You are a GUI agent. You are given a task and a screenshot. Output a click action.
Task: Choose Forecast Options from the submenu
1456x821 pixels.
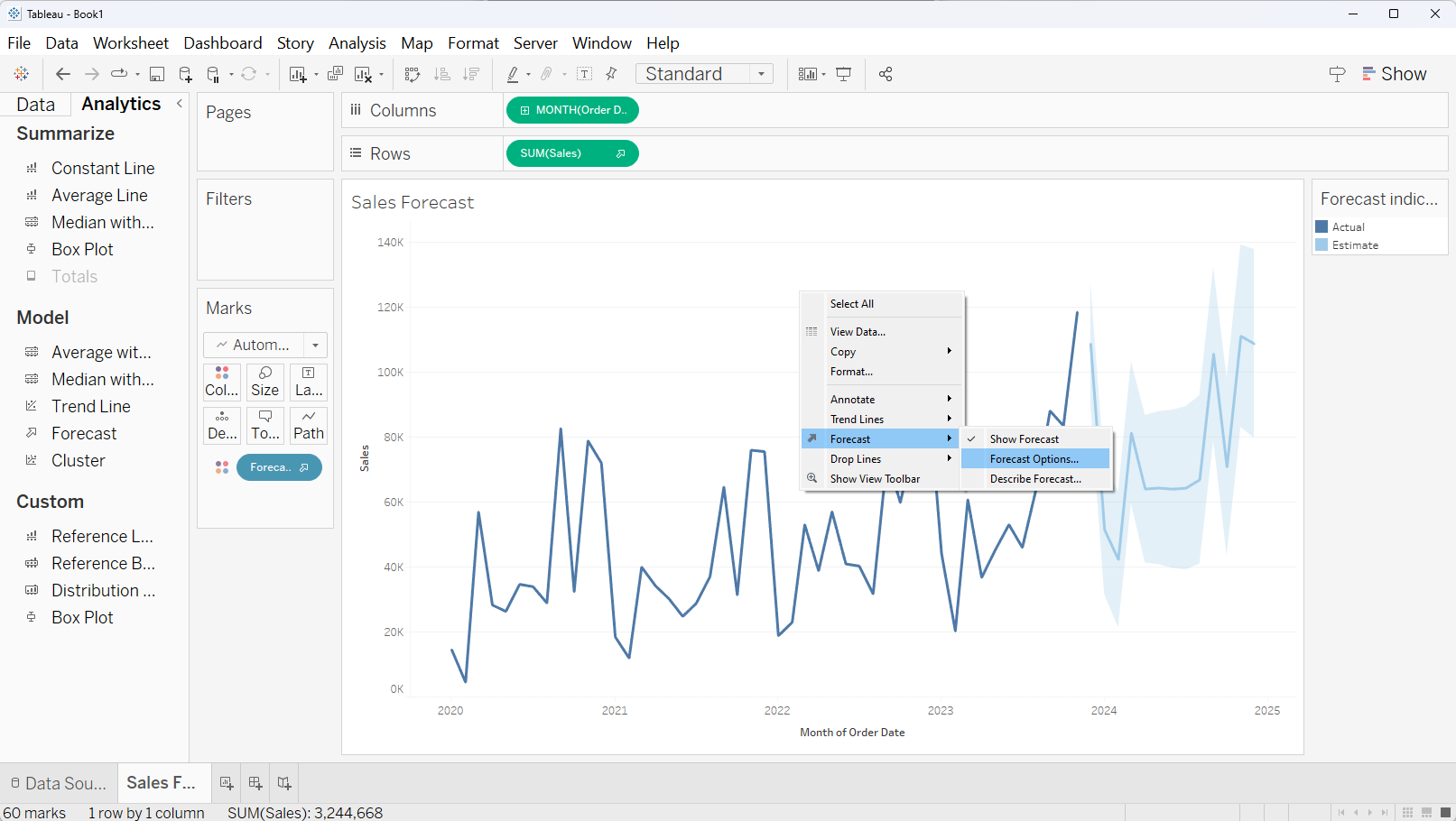pos(1034,459)
